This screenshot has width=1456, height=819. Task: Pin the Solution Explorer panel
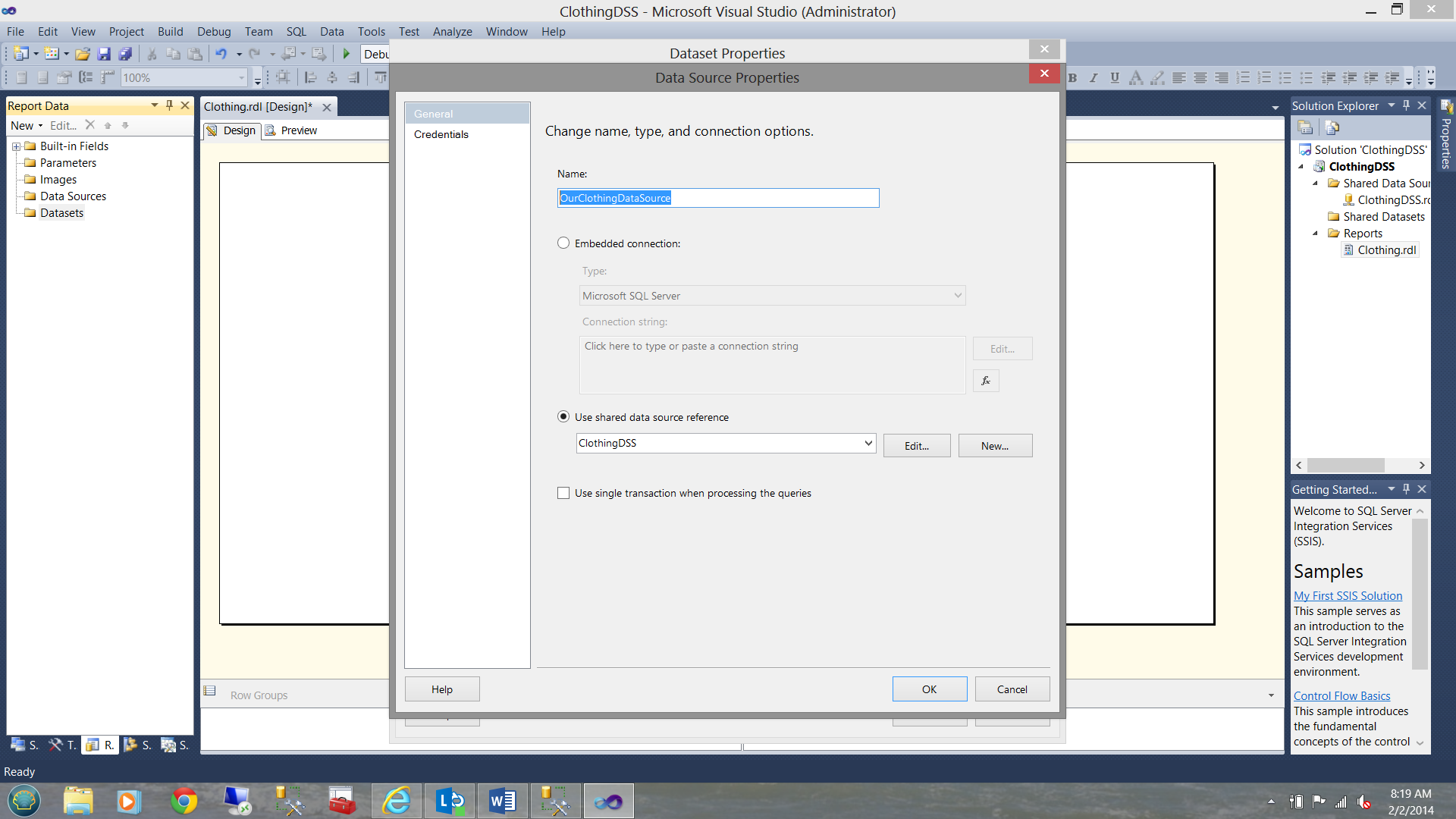(1406, 105)
